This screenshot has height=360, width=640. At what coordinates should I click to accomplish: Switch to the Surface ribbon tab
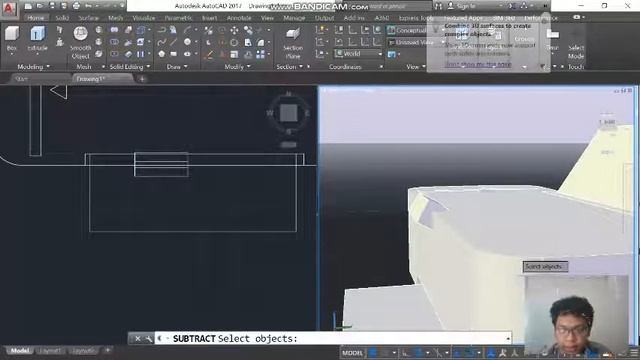tap(88, 18)
